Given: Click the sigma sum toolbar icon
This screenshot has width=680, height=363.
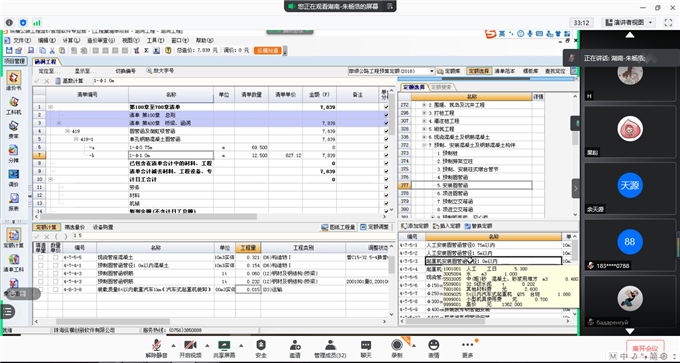Looking at the screenshot, I should coord(146,50).
